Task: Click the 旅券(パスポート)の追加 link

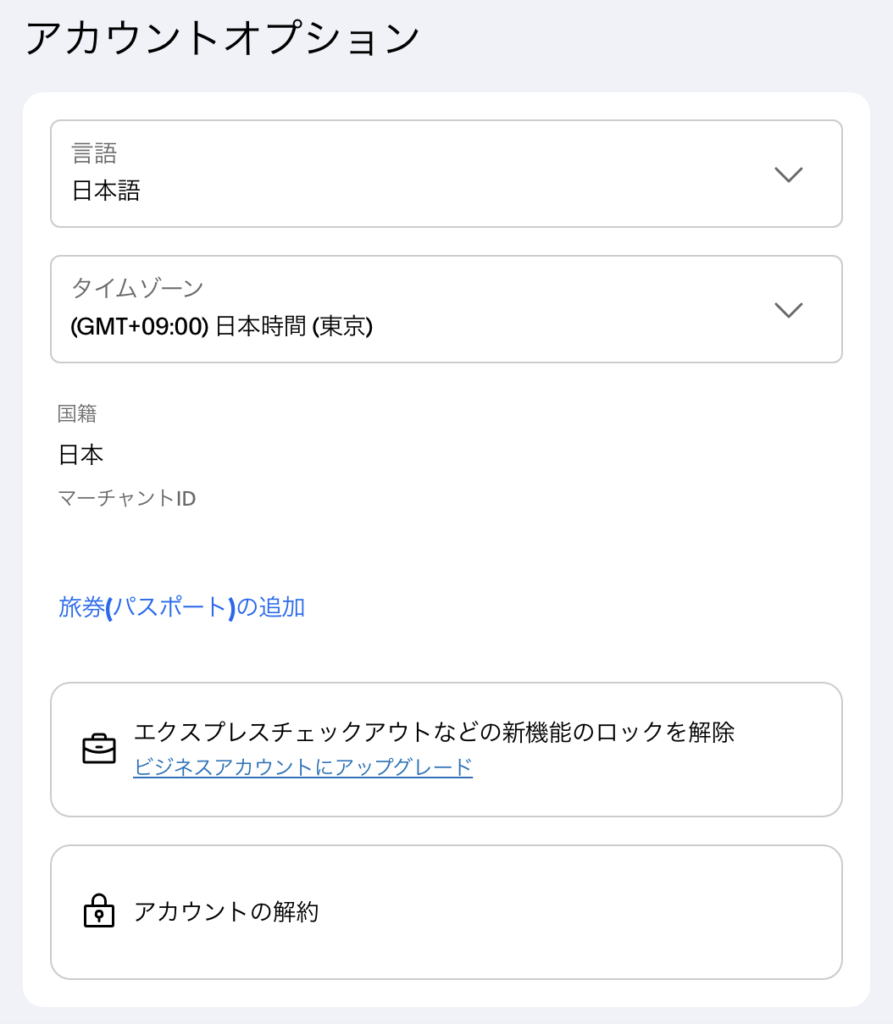Action: click(181, 607)
